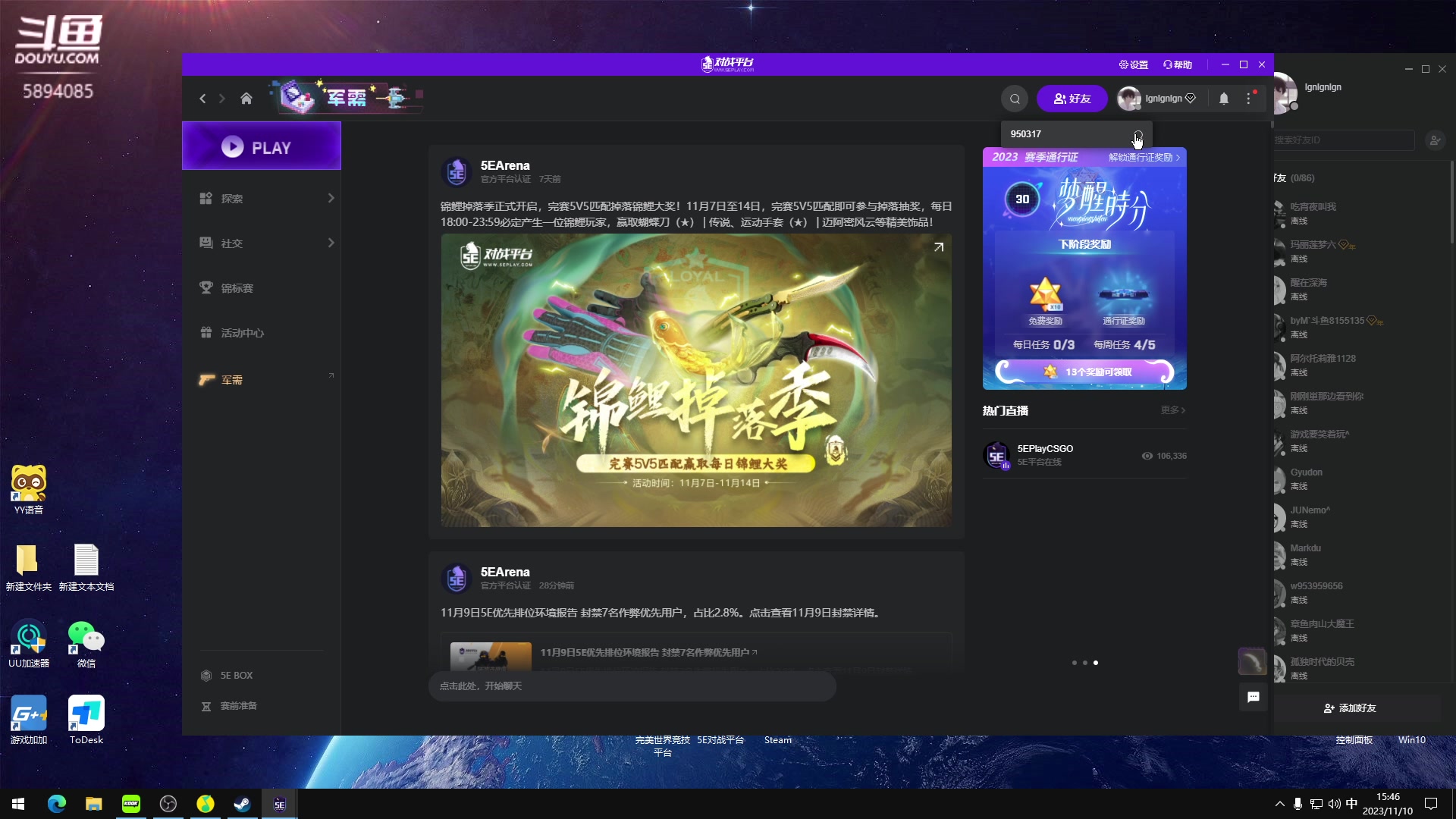This screenshot has width=1456, height=819.
Task: Open the 11月9日5E优先排位环境报告 link
Action: 648,652
